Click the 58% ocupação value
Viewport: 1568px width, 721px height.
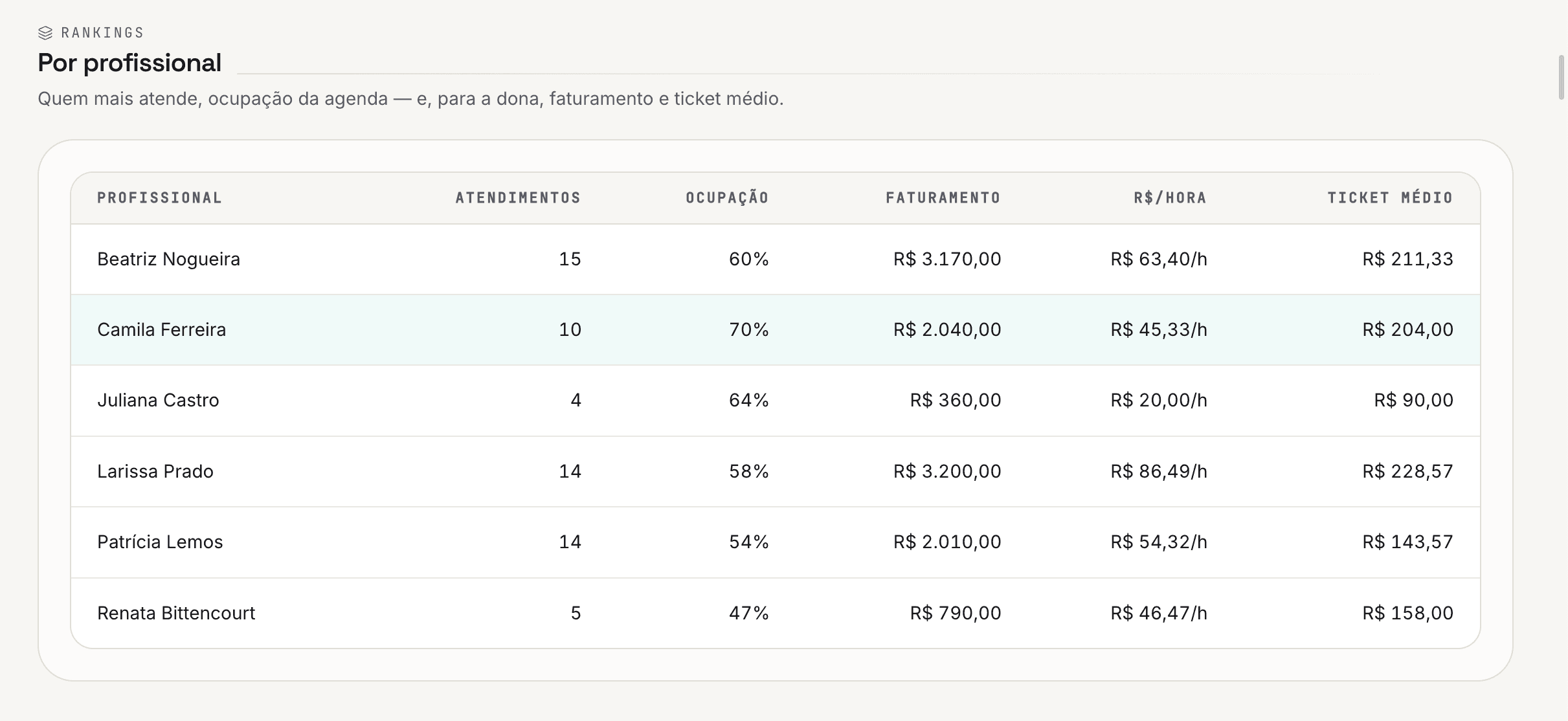click(749, 471)
